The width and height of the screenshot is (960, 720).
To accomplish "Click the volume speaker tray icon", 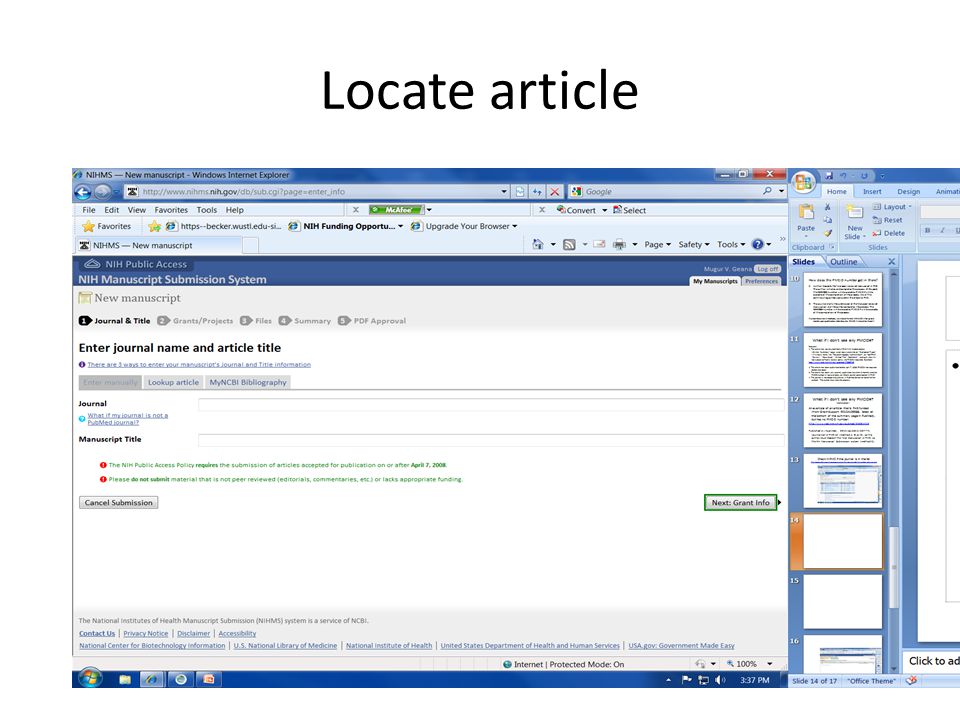I will point(720,680).
